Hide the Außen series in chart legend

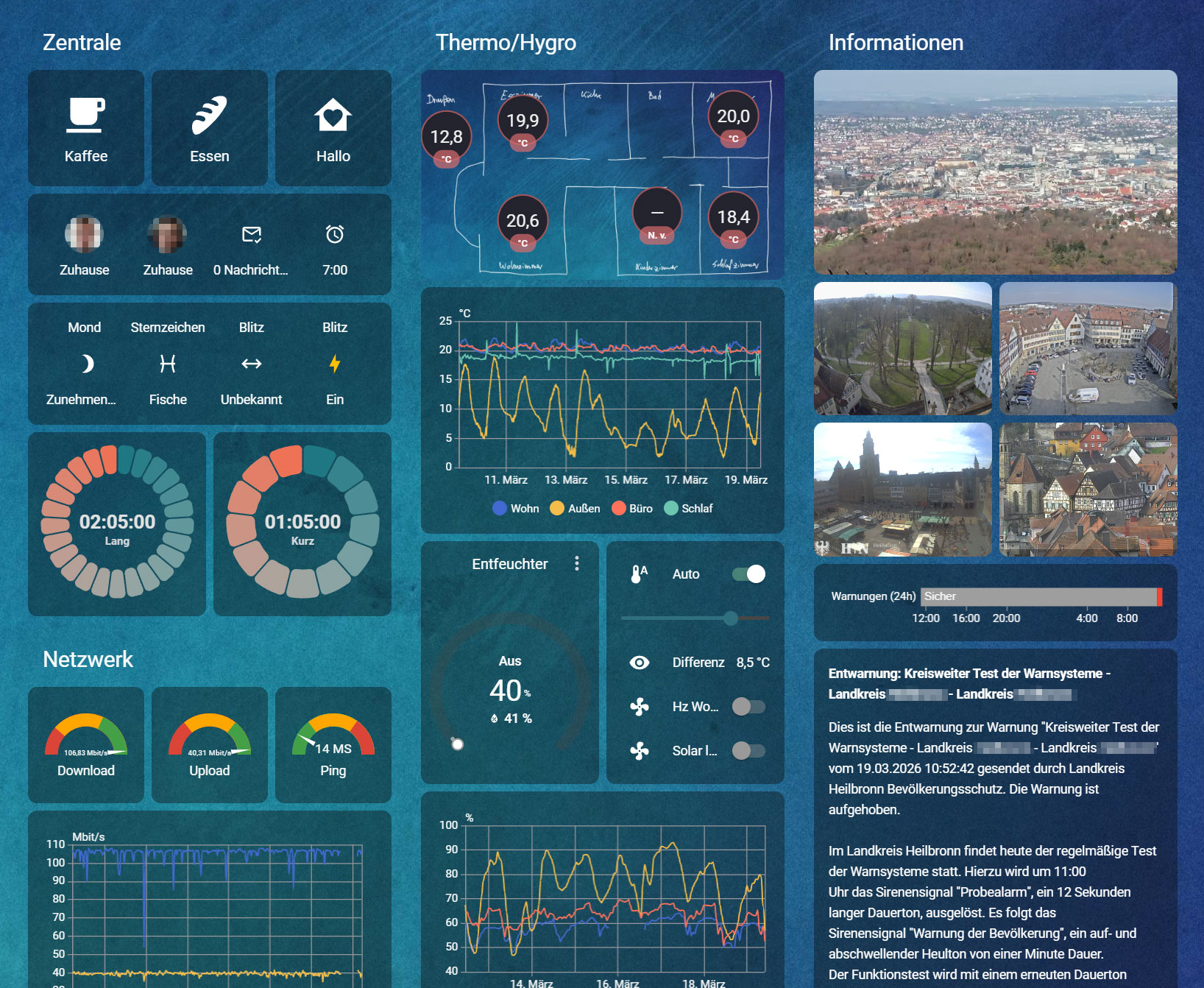pyautogui.click(x=575, y=509)
